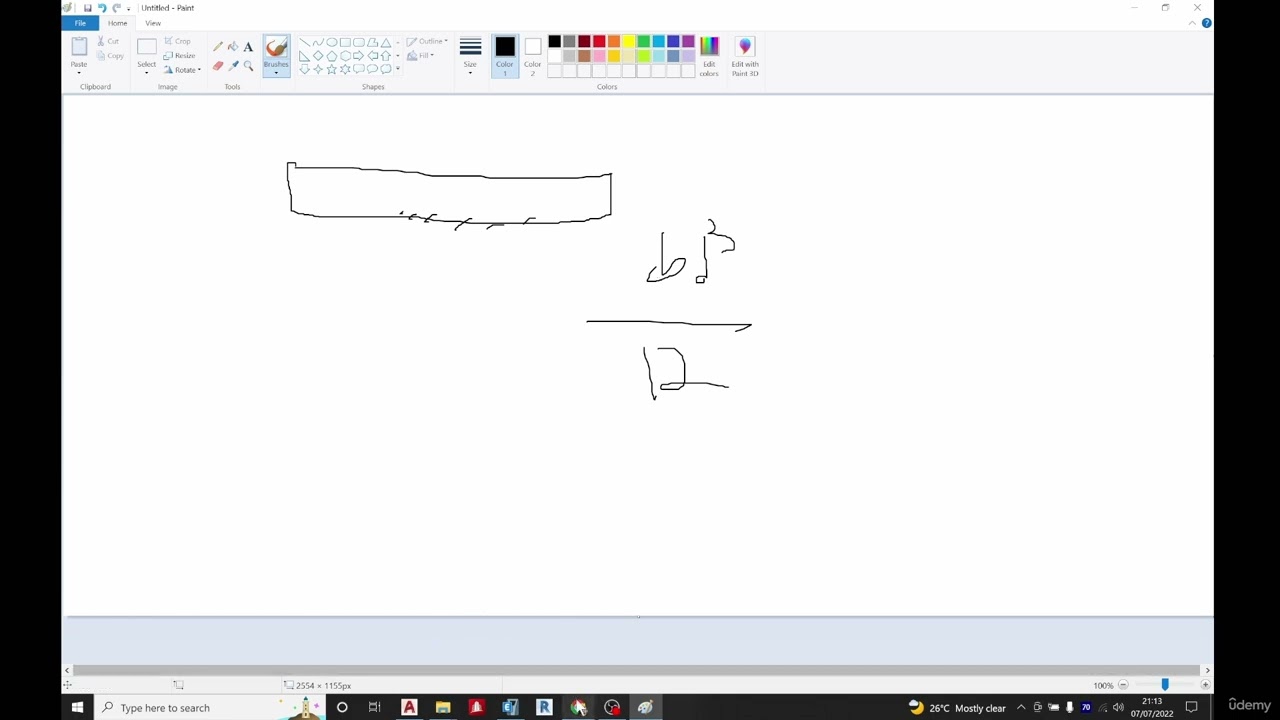Click the Copy icon
Image resolution: width=1280 pixels, height=720 pixels.
point(110,55)
